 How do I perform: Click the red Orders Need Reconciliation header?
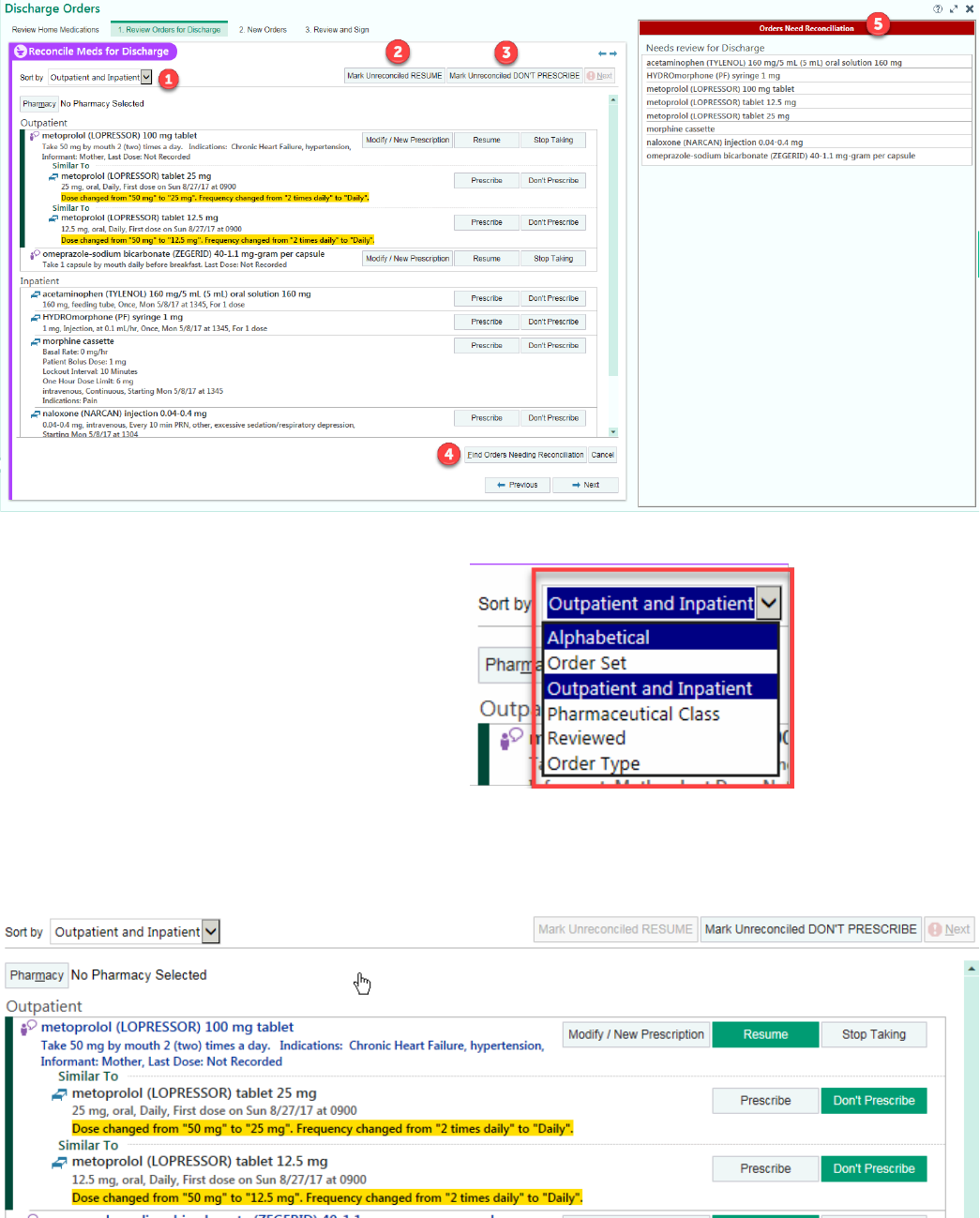click(807, 28)
